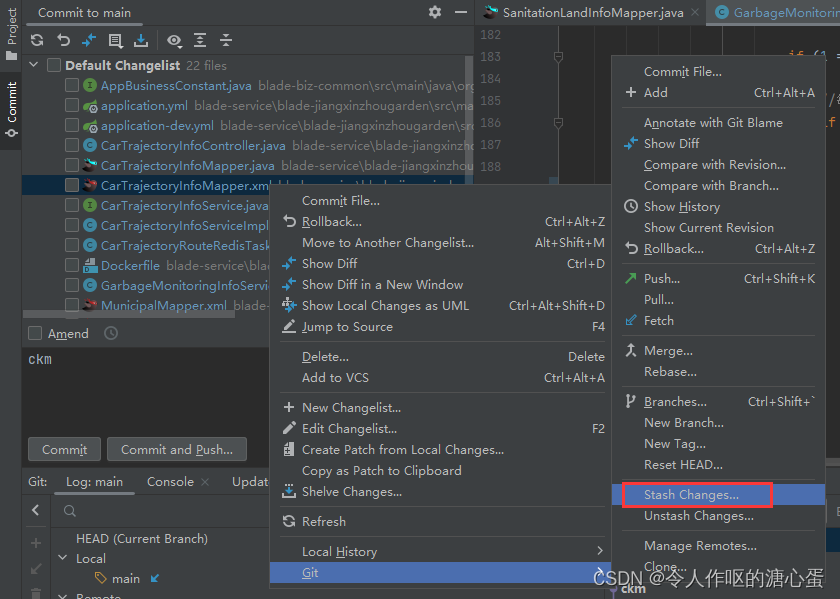Click the search magnifier in Git log
Viewport: 840px width, 599px height.
click(70, 511)
